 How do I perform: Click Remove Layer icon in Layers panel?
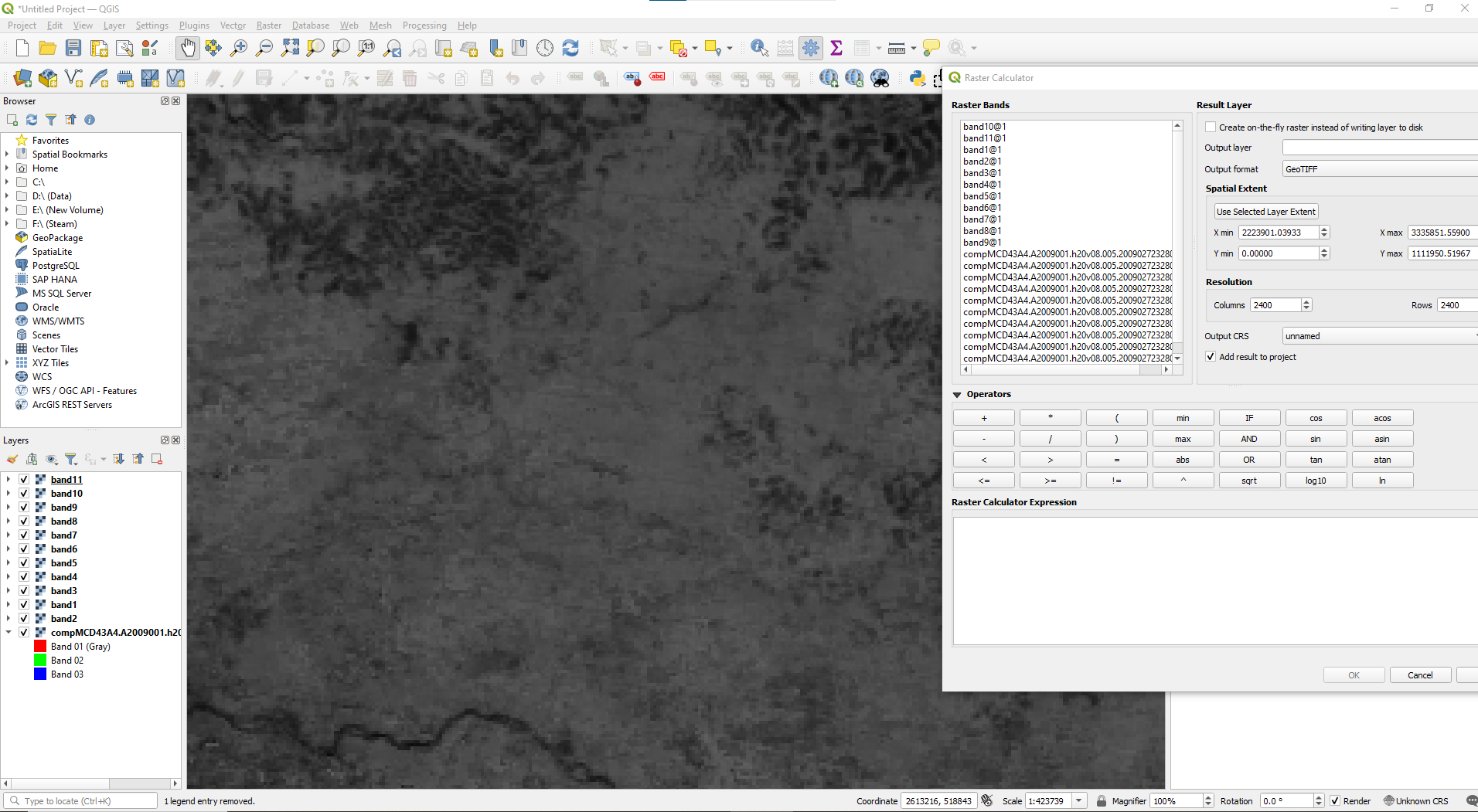click(x=157, y=459)
